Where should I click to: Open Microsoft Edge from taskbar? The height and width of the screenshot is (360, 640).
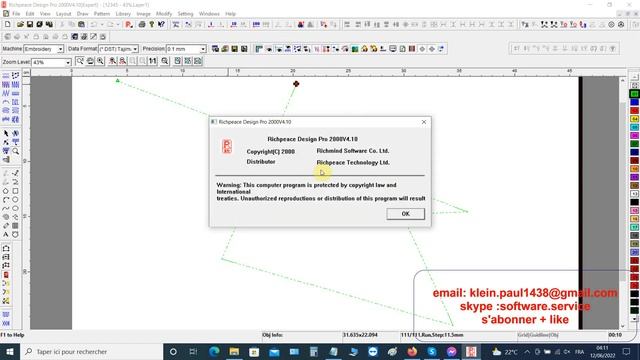coord(214,351)
